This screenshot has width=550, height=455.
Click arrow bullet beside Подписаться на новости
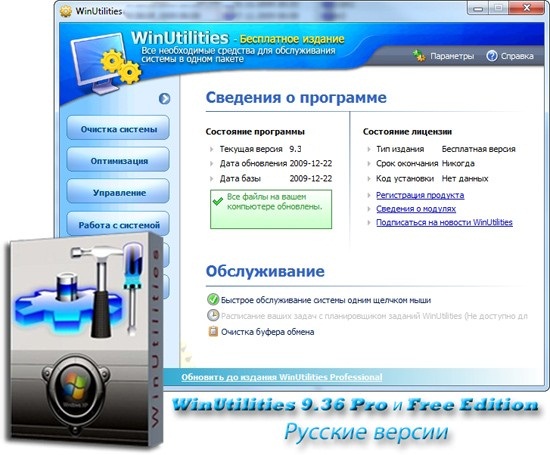point(369,222)
